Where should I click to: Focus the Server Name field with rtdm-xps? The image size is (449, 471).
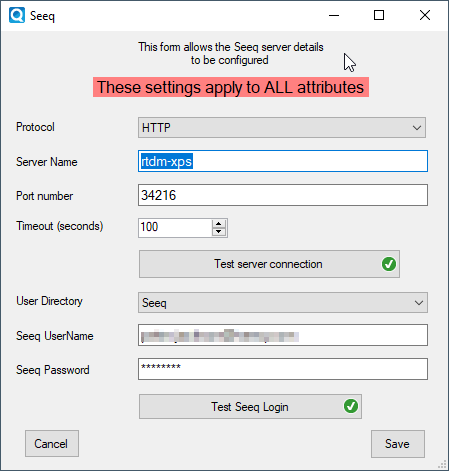point(283,161)
